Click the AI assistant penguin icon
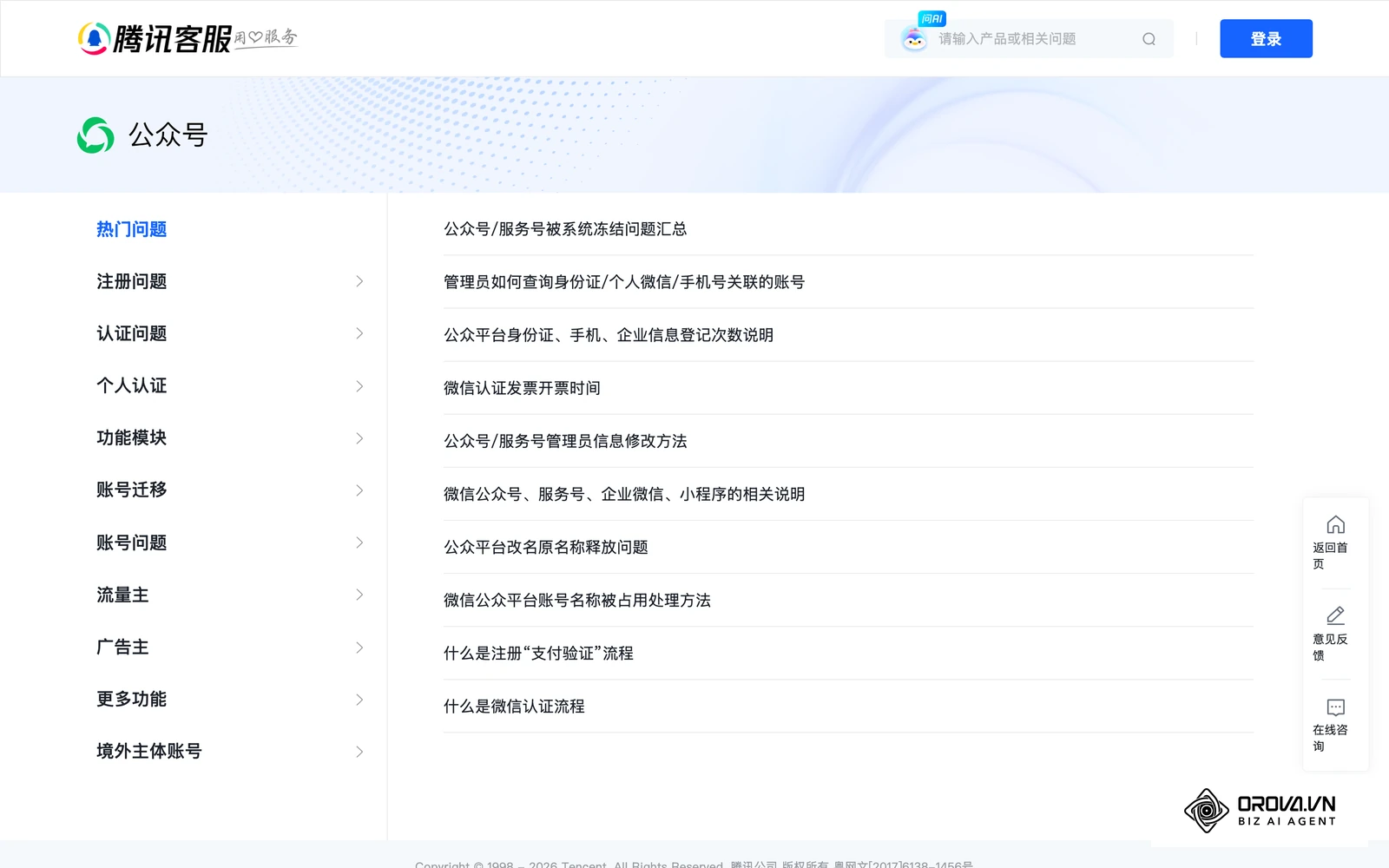1389x868 pixels. click(x=914, y=39)
